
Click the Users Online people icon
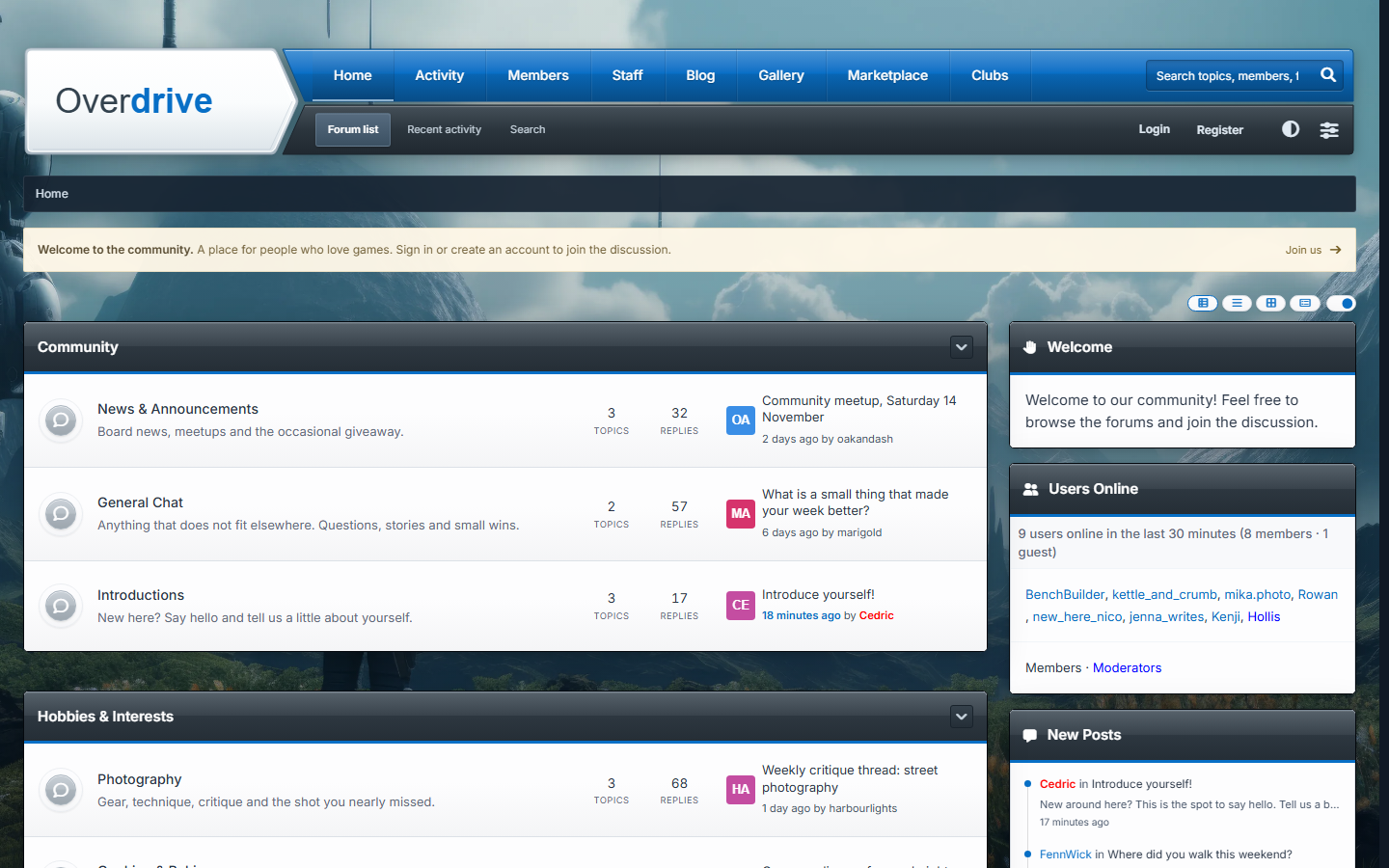point(1030,489)
